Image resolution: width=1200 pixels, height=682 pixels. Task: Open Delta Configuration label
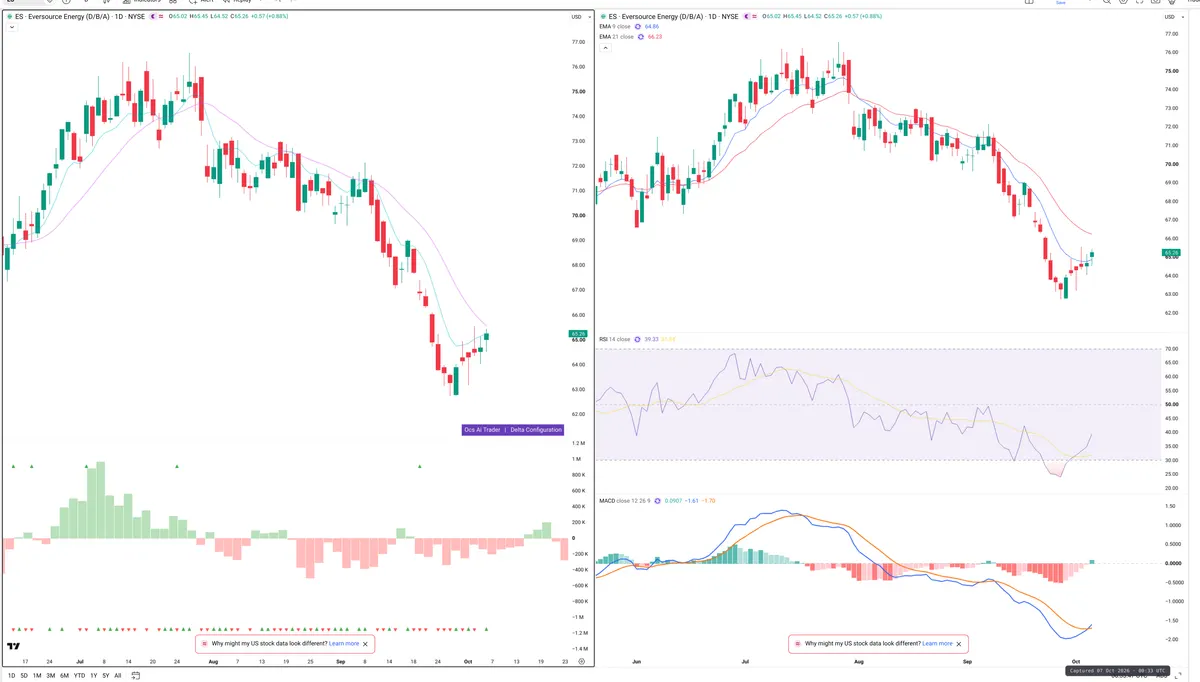pyautogui.click(x=536, y=430)
